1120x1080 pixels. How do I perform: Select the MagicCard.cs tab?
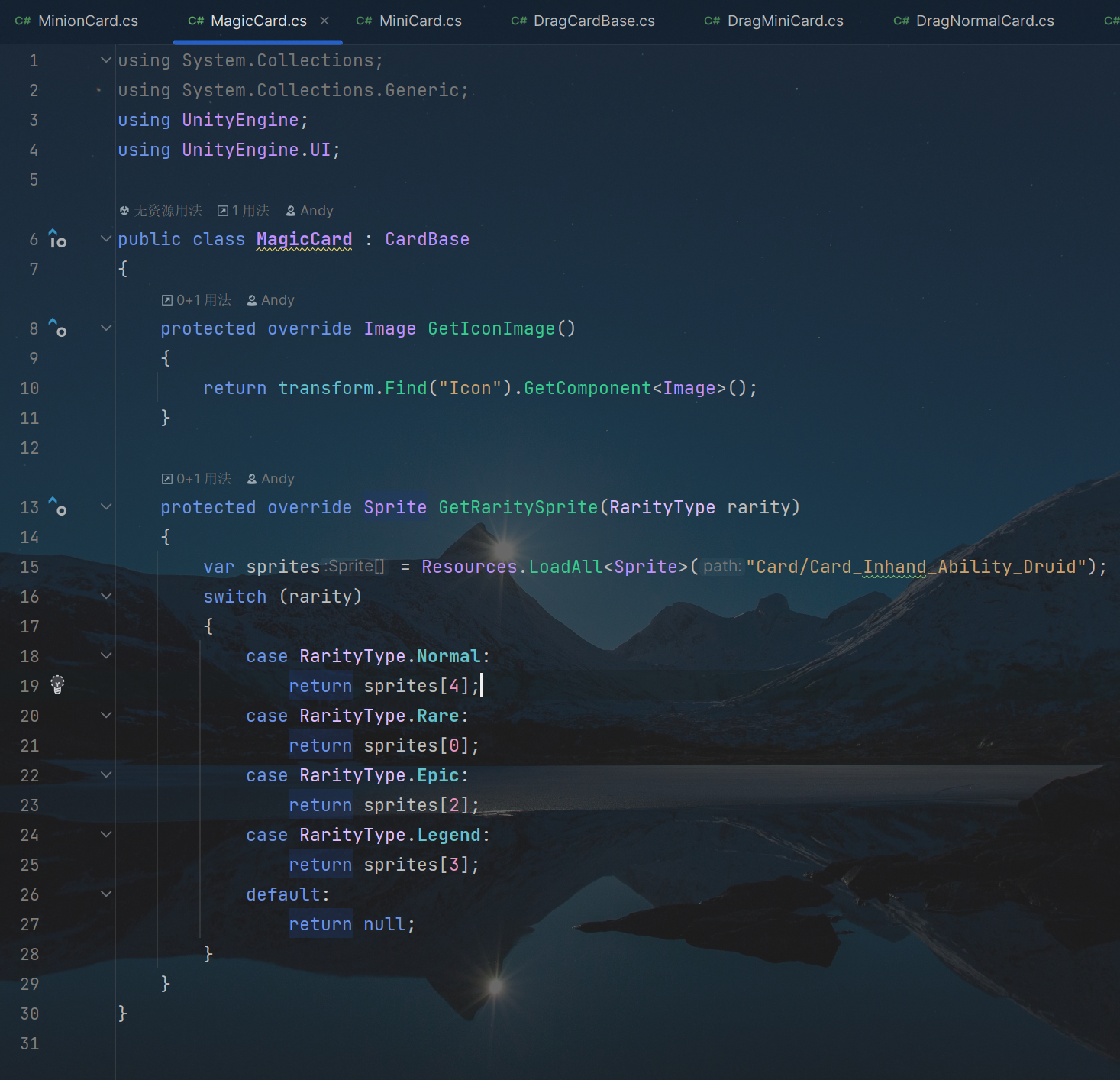click(x=258, y=21)
